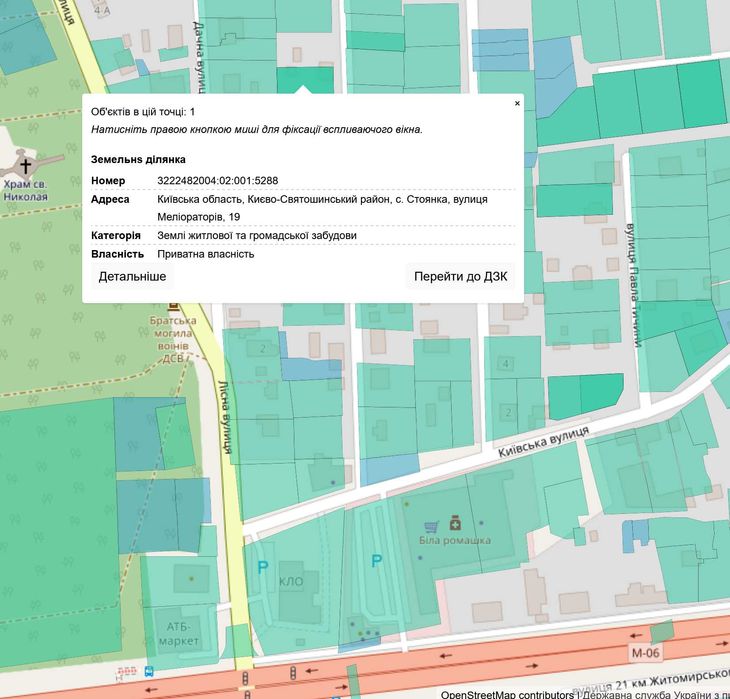
Task: Click the КЛО label on the map
Action: [x=291, y=581]
